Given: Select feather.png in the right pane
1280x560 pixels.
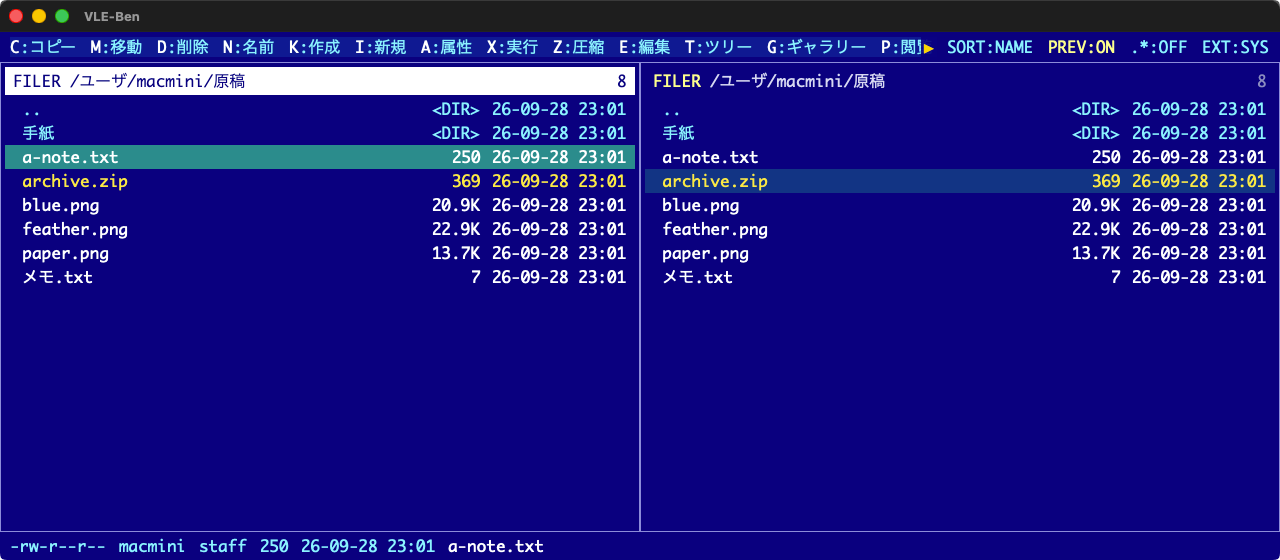Looking at the screenshot, I should pyautogui.click(x=960, y=229).
